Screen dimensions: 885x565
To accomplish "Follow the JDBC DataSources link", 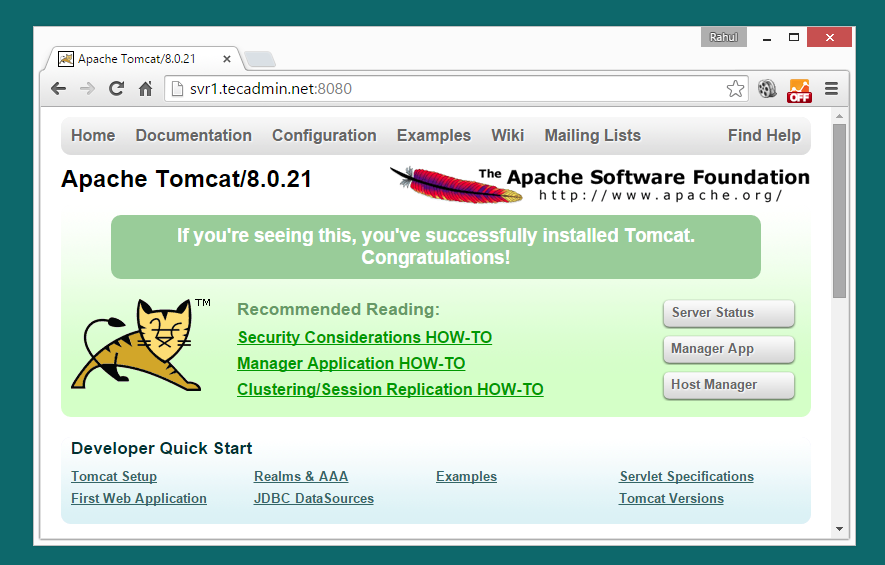I will click(313, 499).
